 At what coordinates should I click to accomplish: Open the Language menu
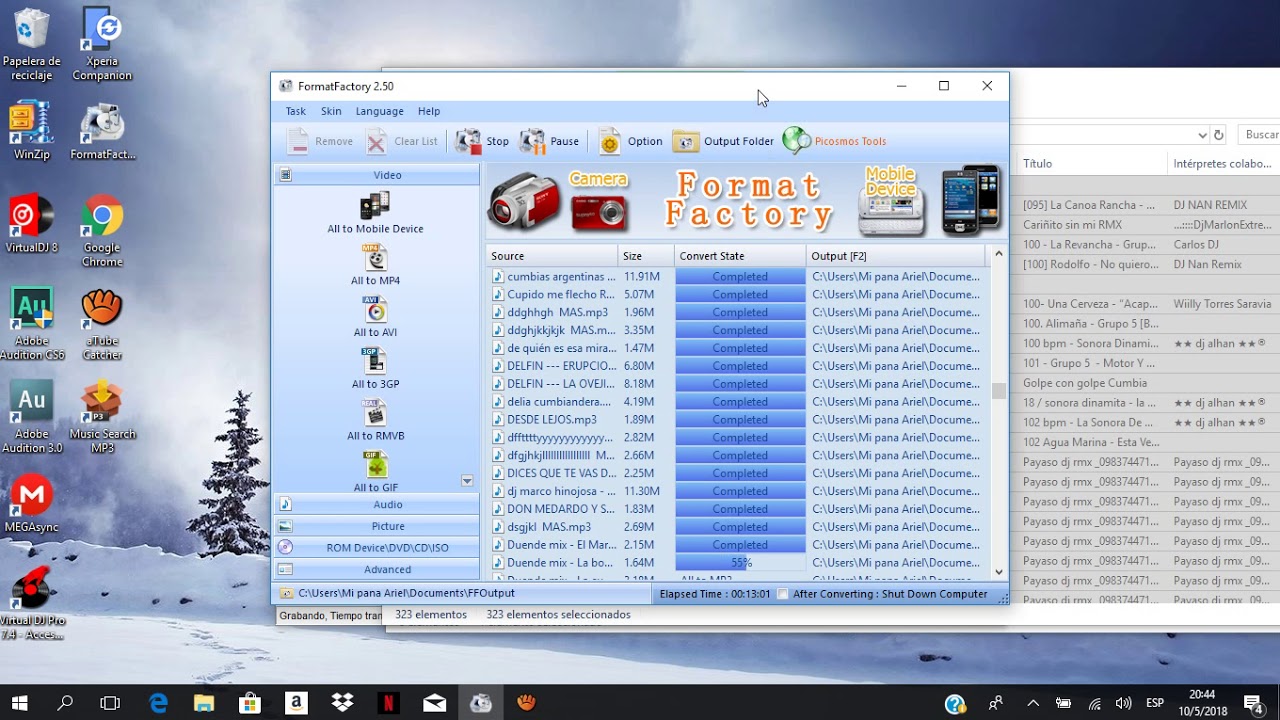(380, 111)
